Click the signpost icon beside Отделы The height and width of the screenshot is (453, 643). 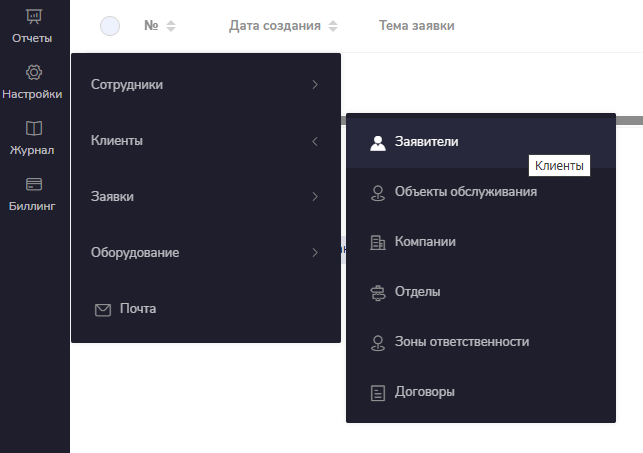coord(378,292)
